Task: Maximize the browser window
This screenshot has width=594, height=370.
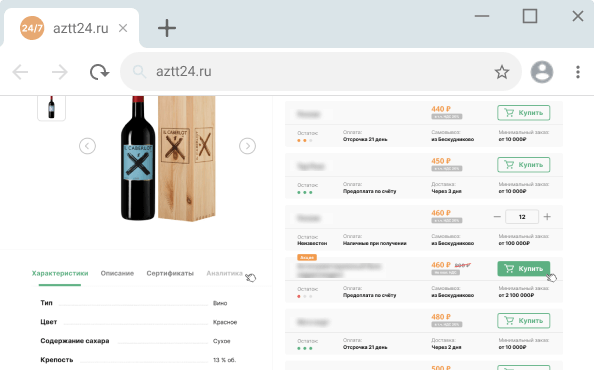Action: (x=530, y=16)
